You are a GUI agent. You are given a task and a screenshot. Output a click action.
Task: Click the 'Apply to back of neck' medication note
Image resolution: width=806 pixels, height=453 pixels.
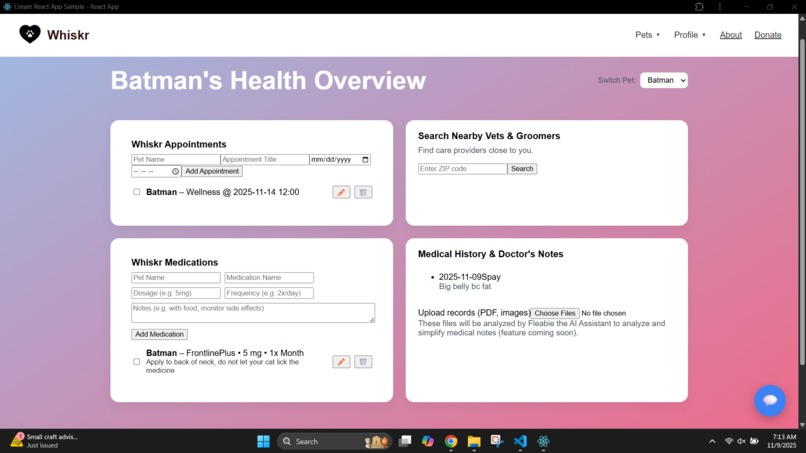[x=222, y=366]
